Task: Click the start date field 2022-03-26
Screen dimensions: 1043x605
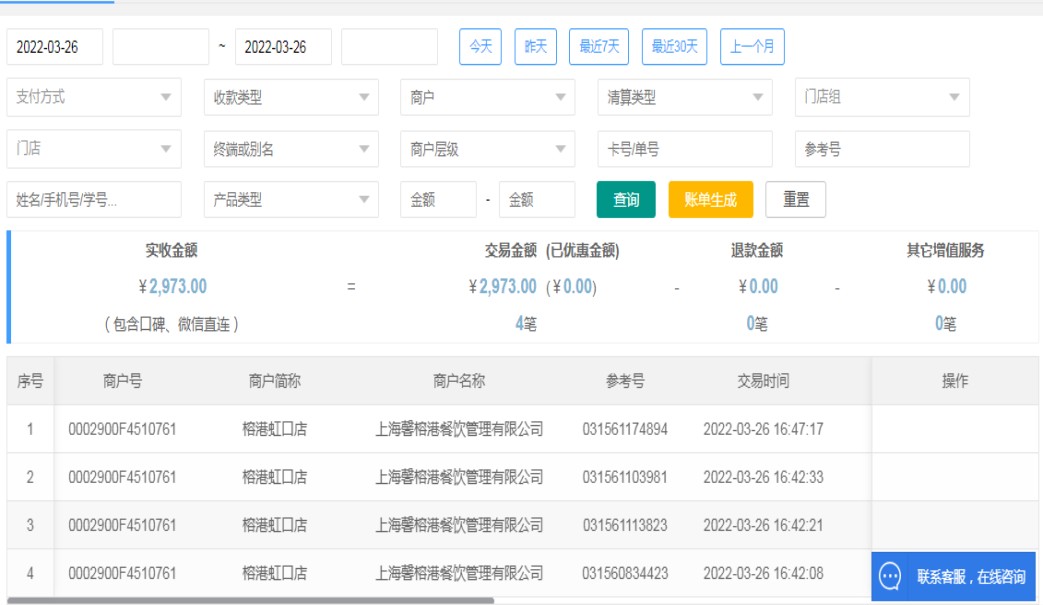Action: (55, 47)
